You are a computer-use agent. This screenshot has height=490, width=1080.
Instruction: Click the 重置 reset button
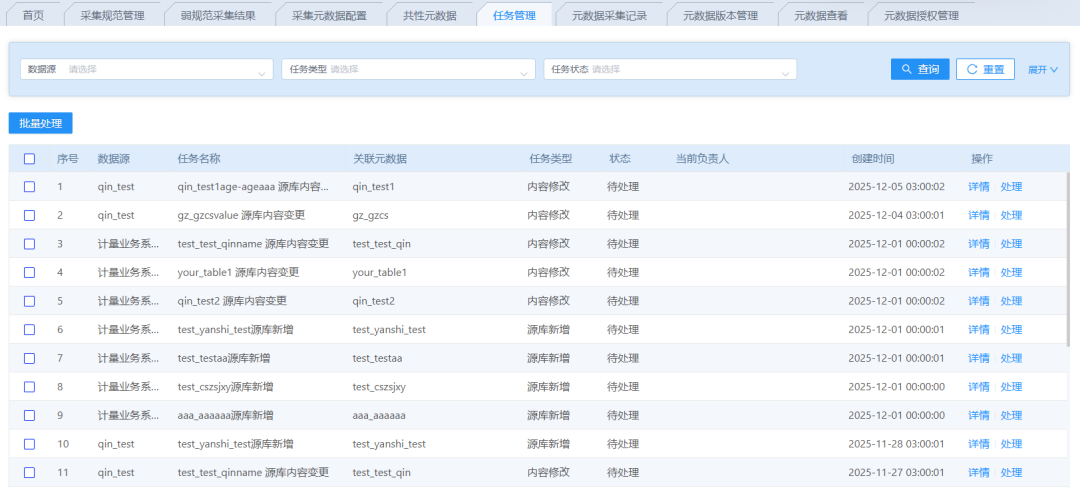pyautogui.click(x=984, y=69)
